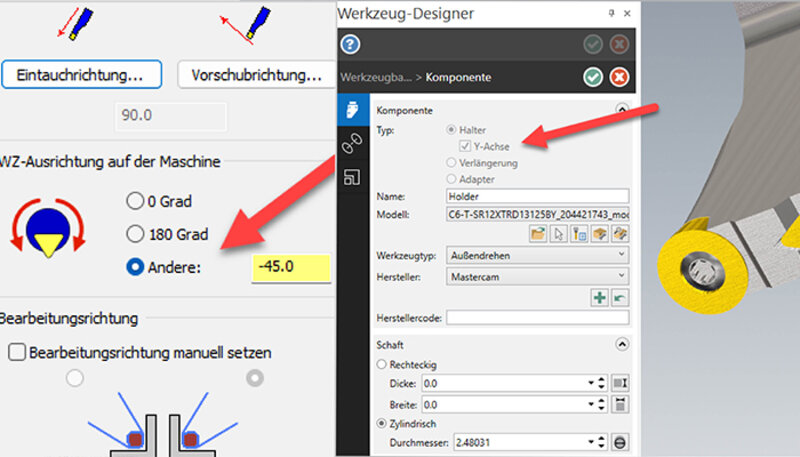The height and width of the screenshot is (457, 800).
Task: Cancel the Komponente with the red X
Action: [619, 77]
